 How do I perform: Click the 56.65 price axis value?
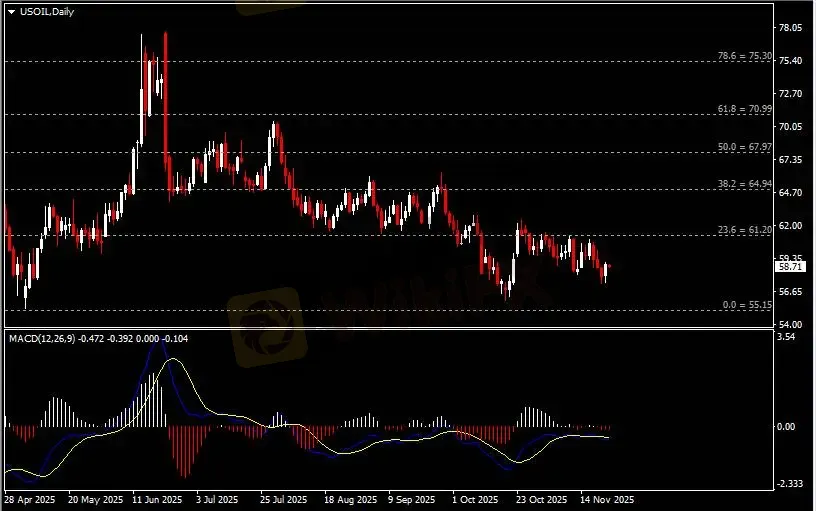790,291
